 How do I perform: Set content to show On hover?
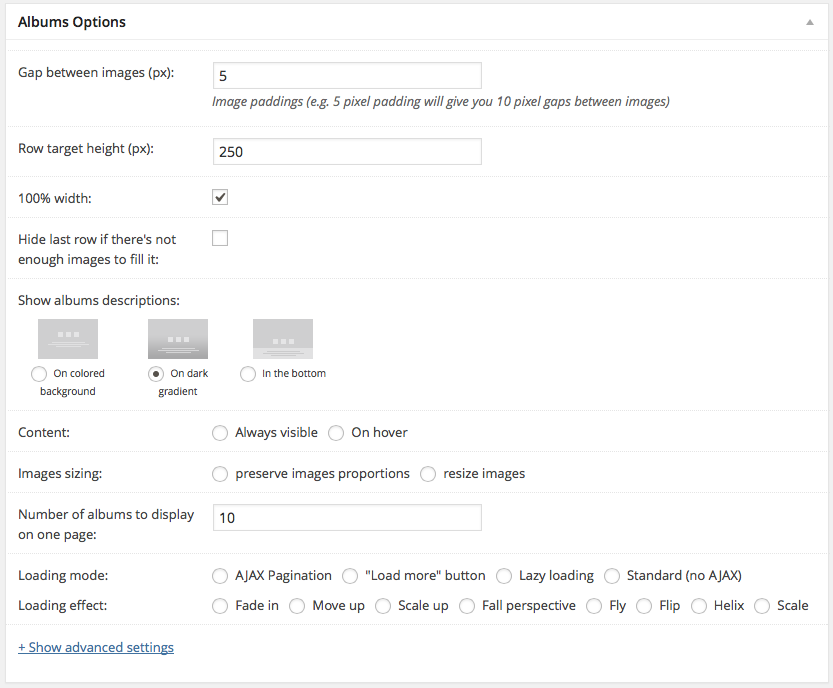click(336, 433)
